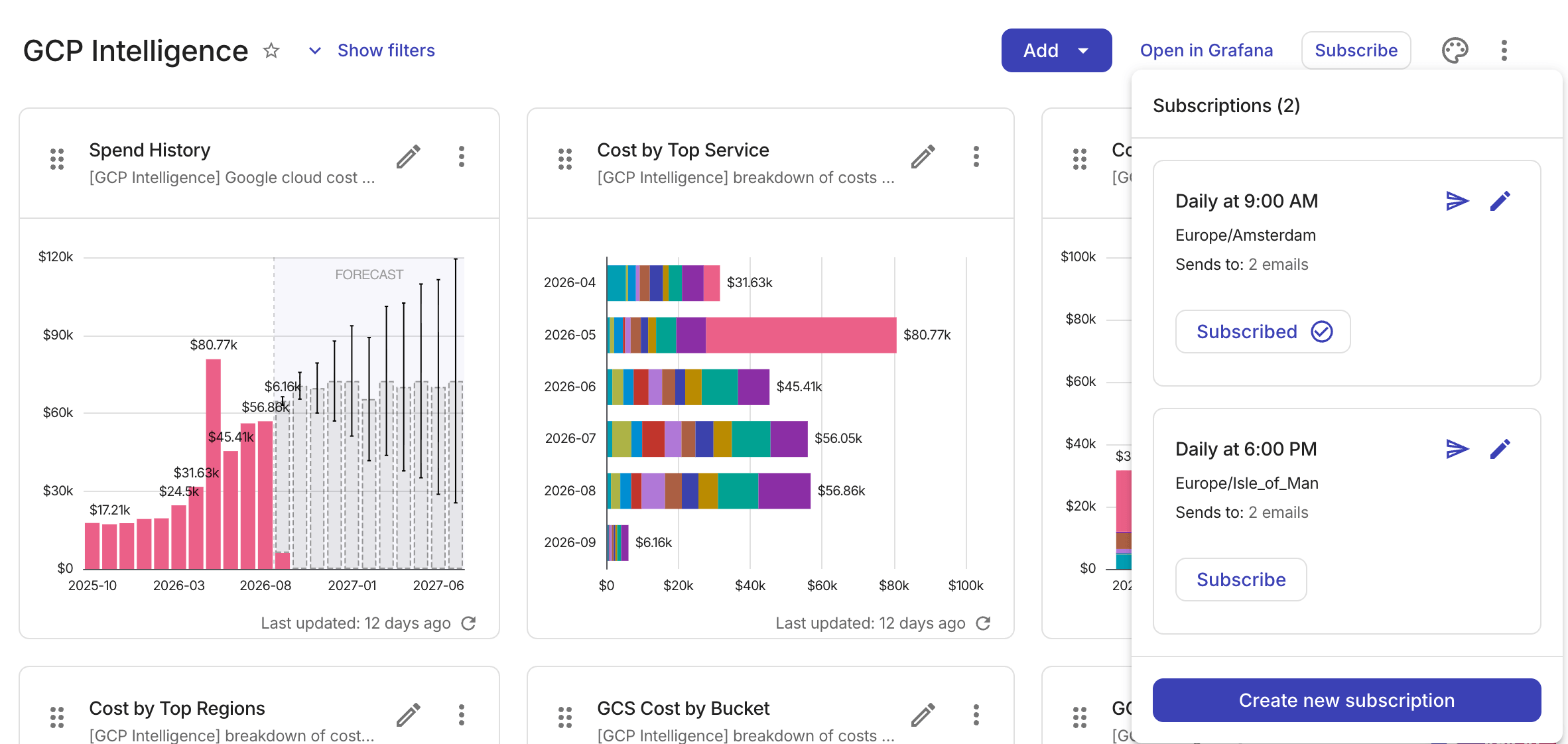Subscribe to the Daily at 6:00 PM schedule
1568x744 pixels.
click(x=1241, y=580)
